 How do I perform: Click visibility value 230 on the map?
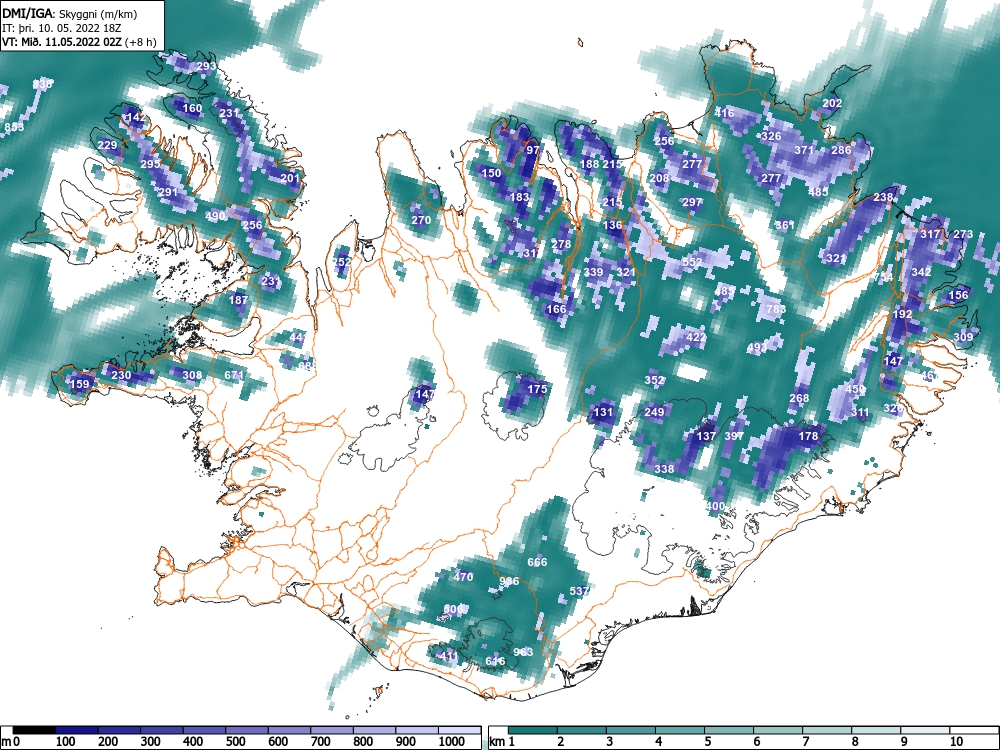[x=121, y=375]
